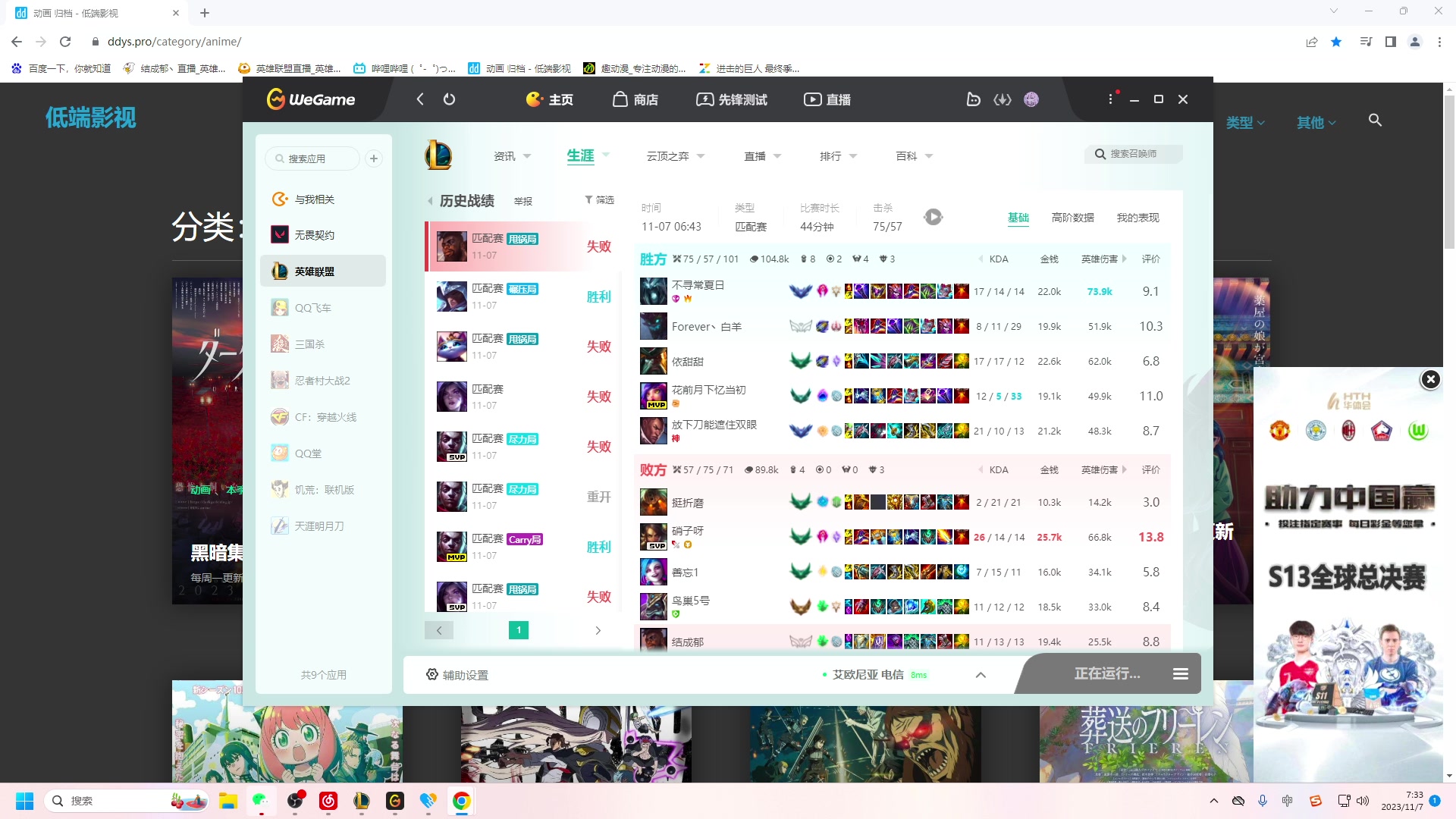The width and height of the screenshot is (1456, 819).
Task: Click the website search magnifier icon
Action: [x=1375, y=121]
